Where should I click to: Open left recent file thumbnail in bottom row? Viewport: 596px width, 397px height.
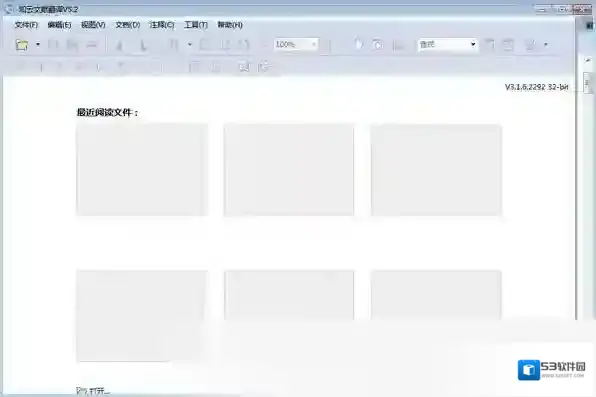coord(142,316)
